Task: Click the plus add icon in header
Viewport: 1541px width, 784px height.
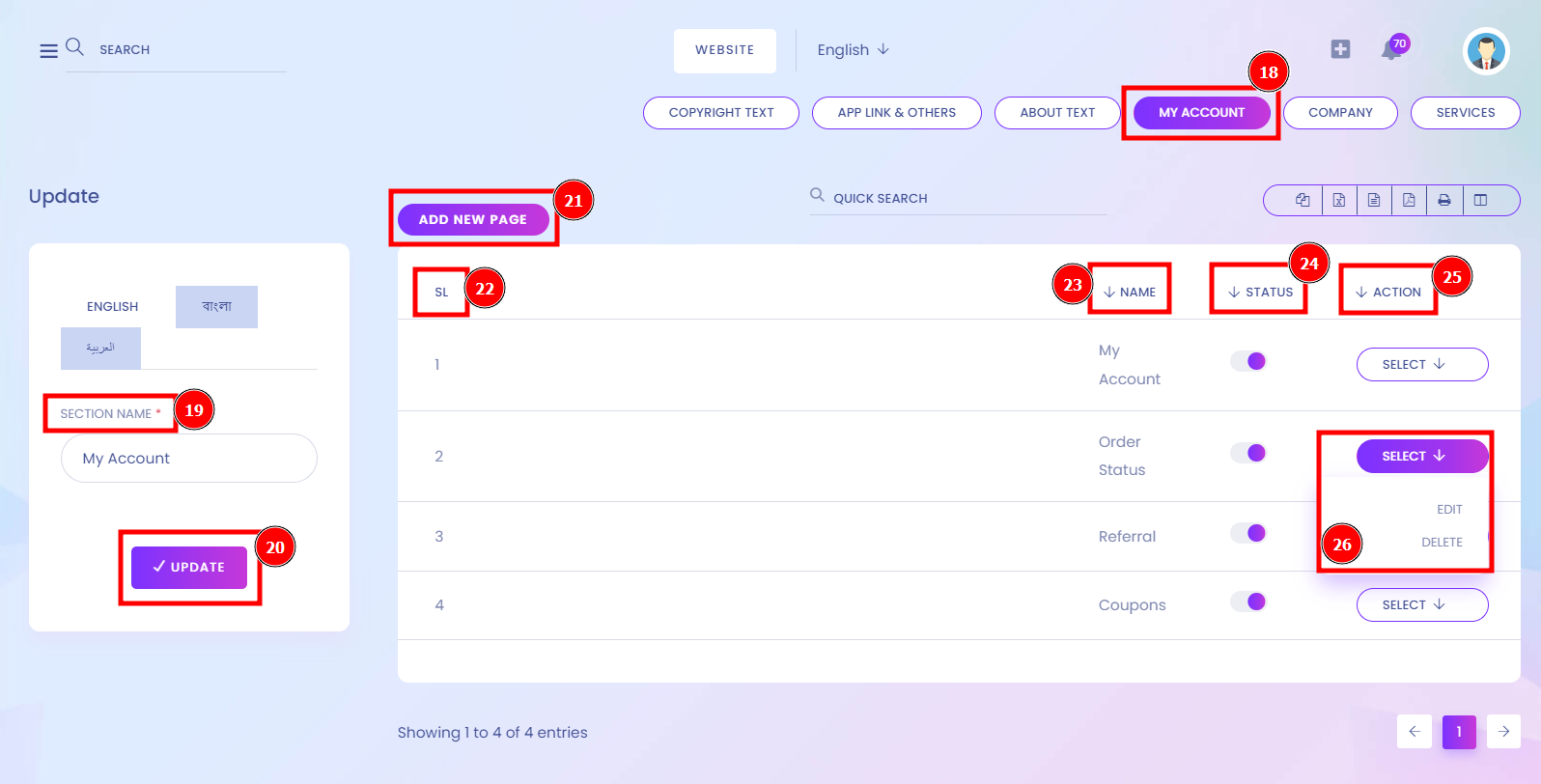Action: point(1340,49)
